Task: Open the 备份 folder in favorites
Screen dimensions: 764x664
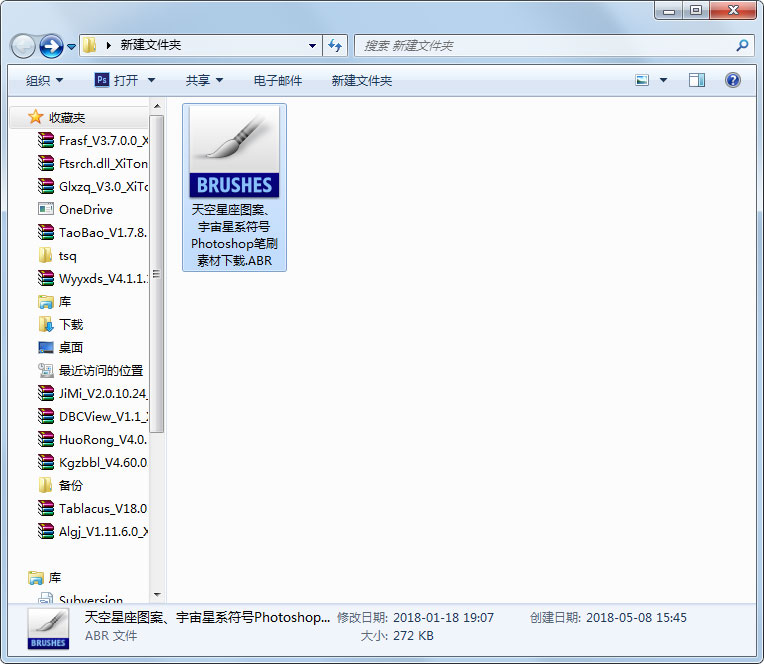Action: click(x=61, y=485)
